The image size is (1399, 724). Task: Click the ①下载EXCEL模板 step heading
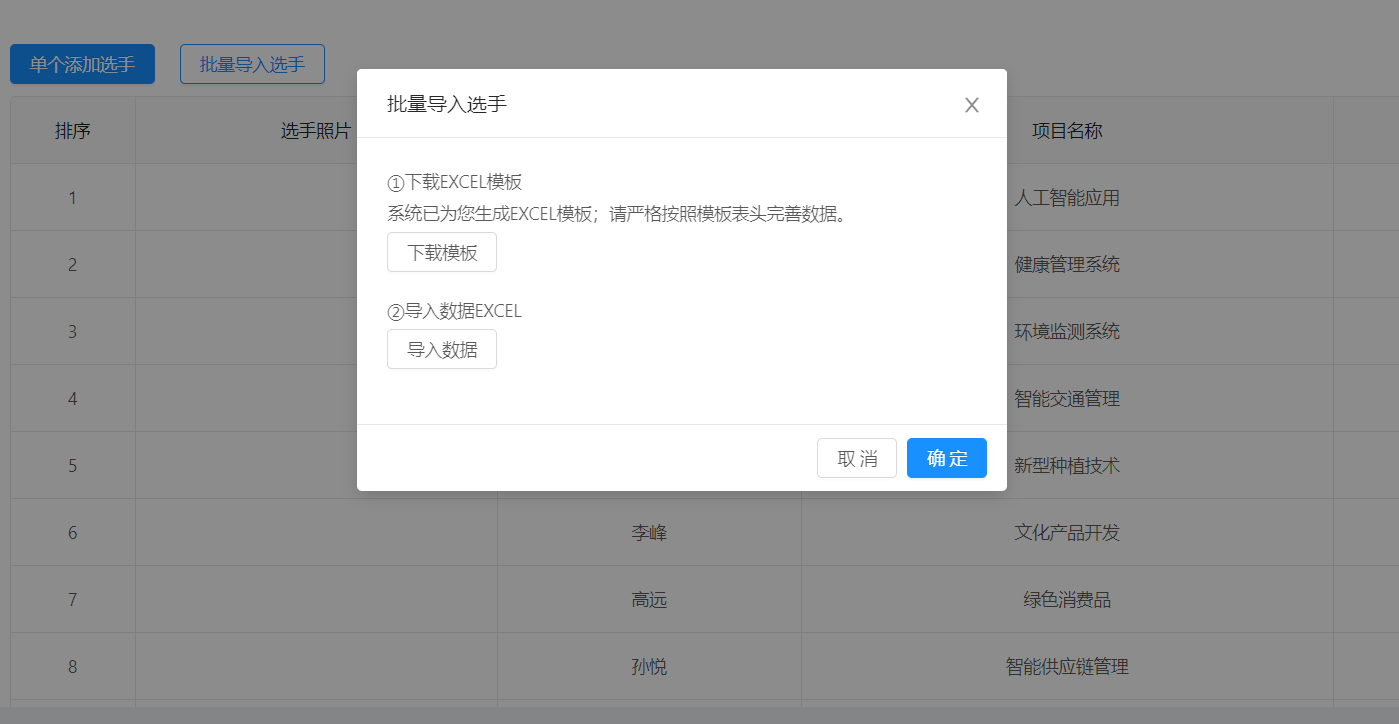455,182
